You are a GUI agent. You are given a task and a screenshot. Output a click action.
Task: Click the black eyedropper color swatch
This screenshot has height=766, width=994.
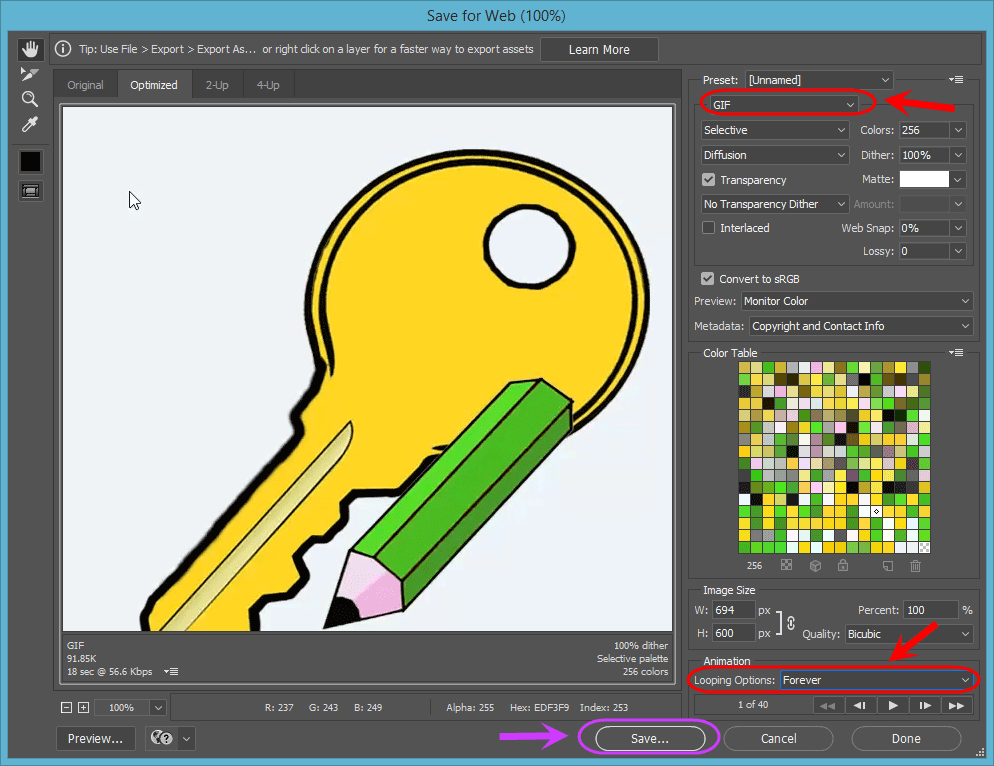coord(30,161)
